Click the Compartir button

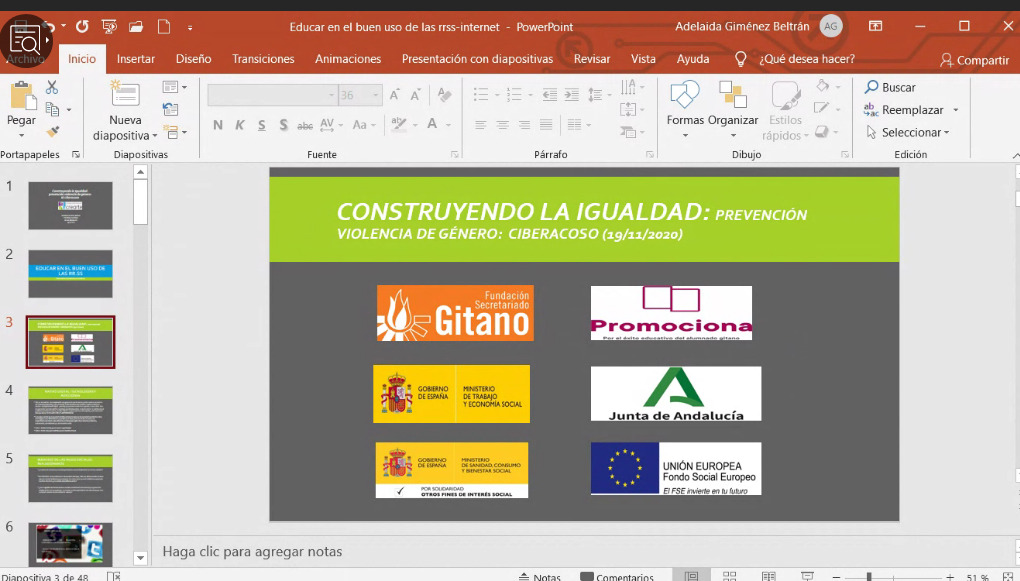974,60
